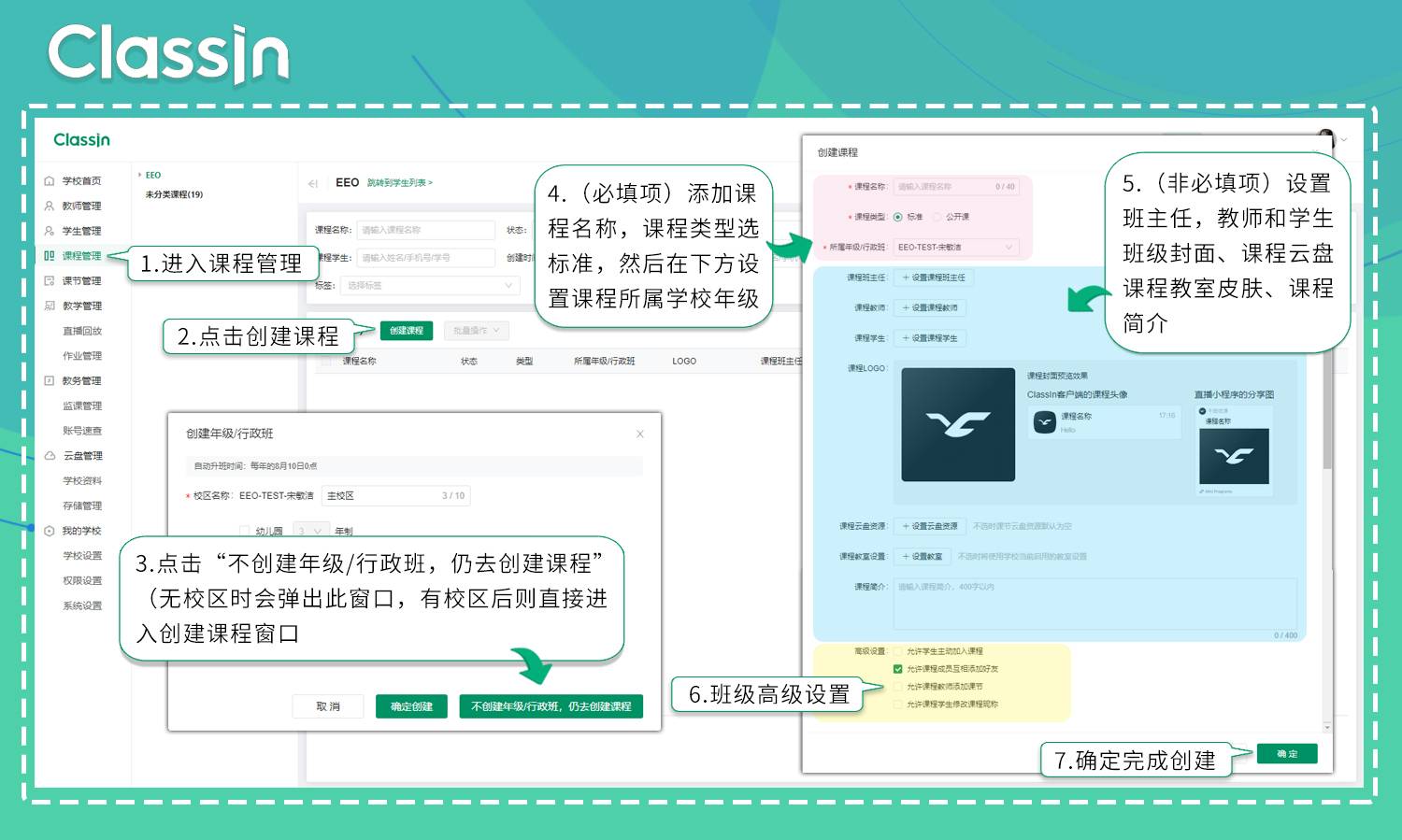Click 设置课程教师 button
Image resolution: width=1402 pixels, height=840 pixels.
931,307
